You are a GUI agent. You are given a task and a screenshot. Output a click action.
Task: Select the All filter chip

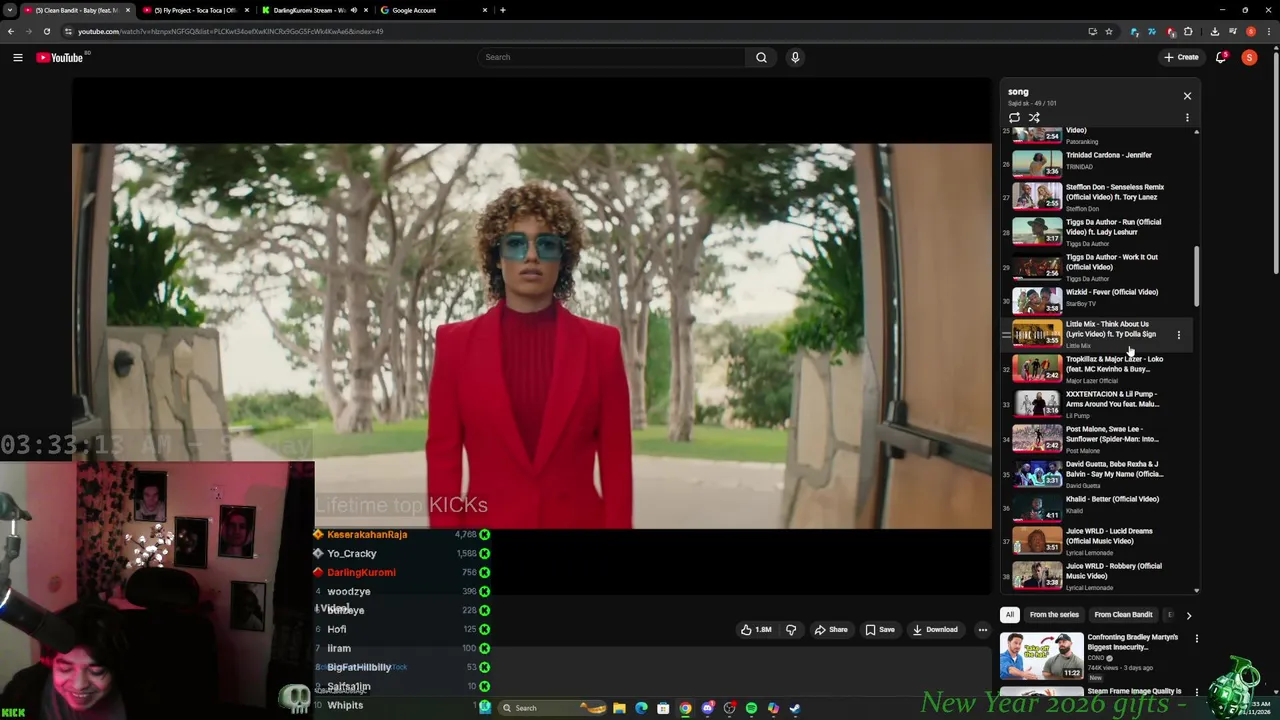point(1010,615)
